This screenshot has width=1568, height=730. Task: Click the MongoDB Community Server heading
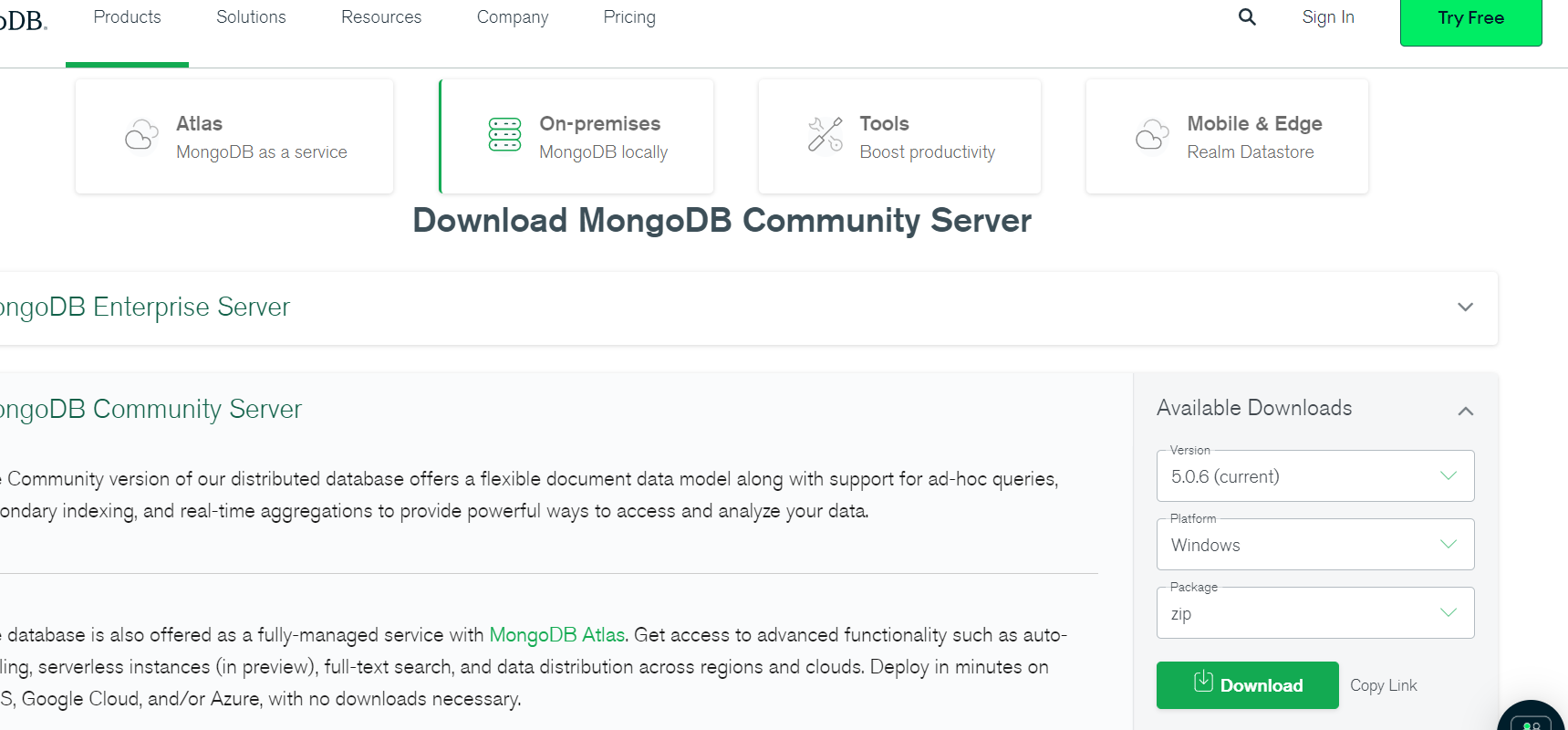tap(151, 409)
